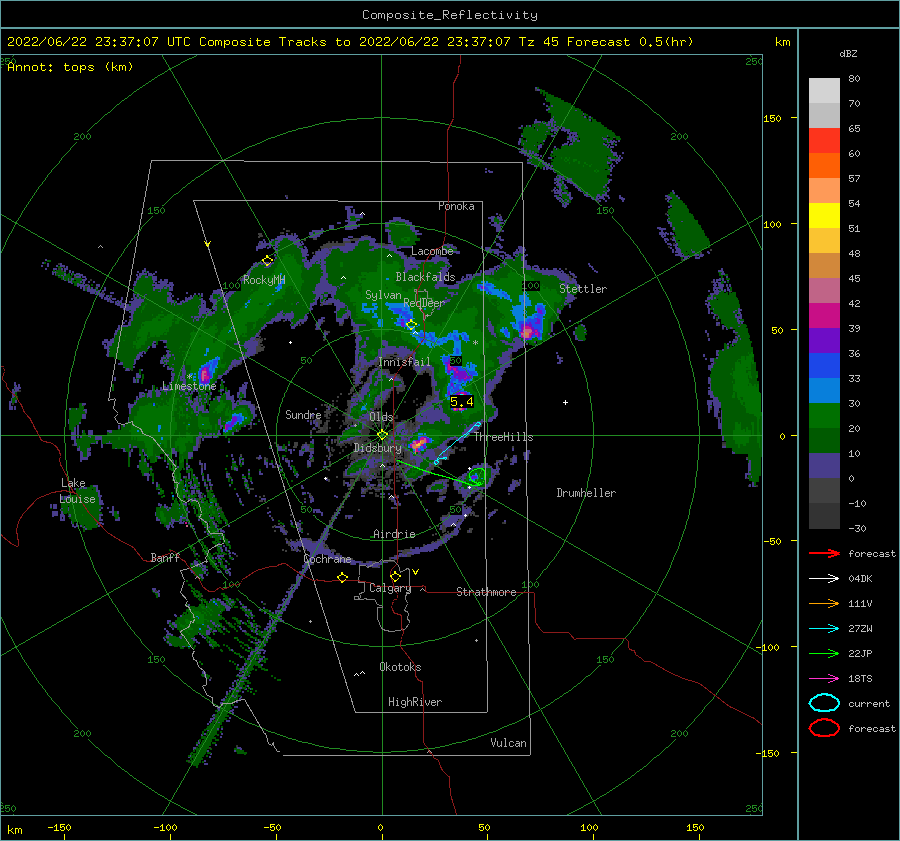The width and height of the screenshot is (900, 841).
Task: Click the Drumheller city label
Action: point(586,493)
